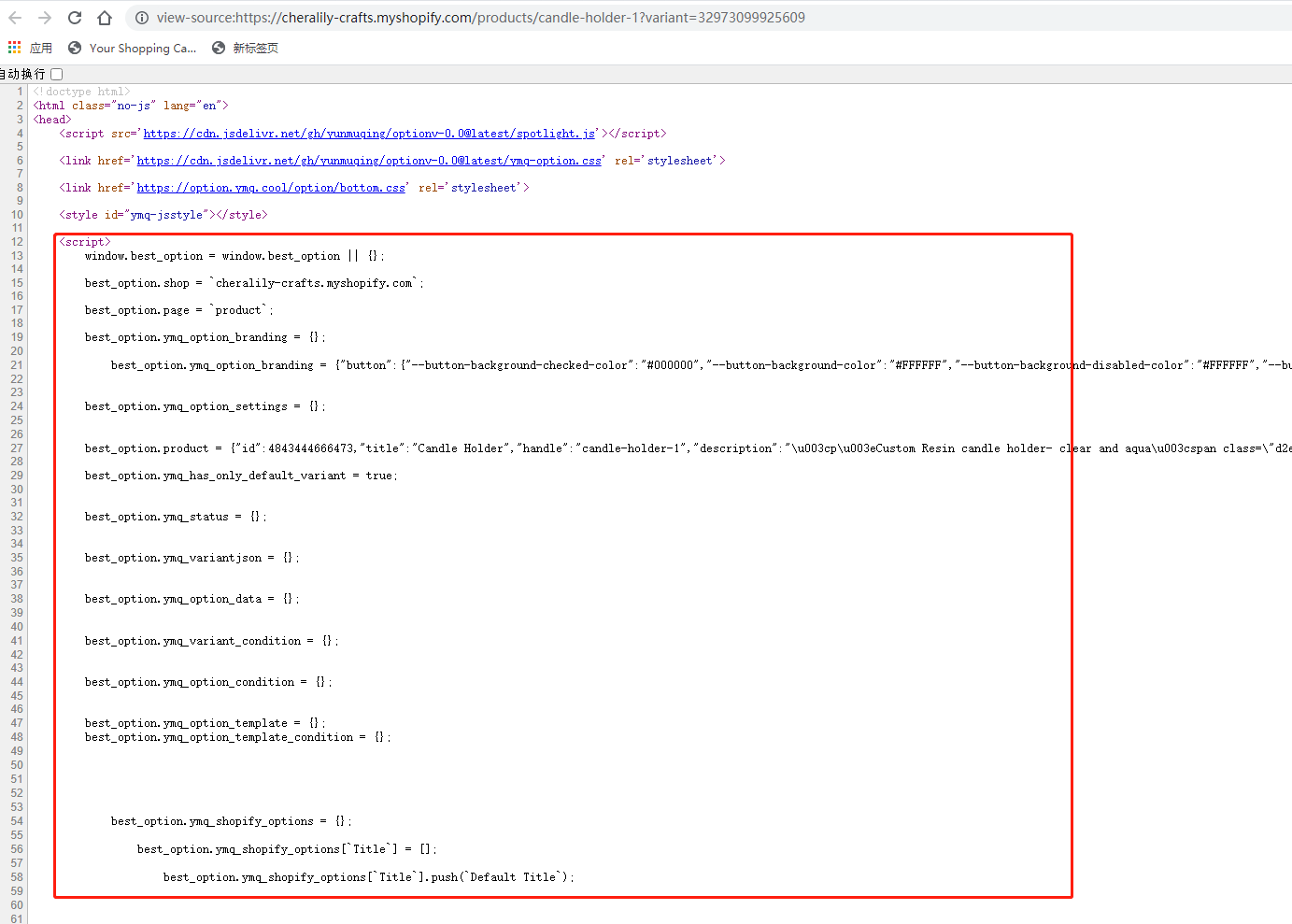Click the apps grid icon beside 应用

tap(15, 48)
